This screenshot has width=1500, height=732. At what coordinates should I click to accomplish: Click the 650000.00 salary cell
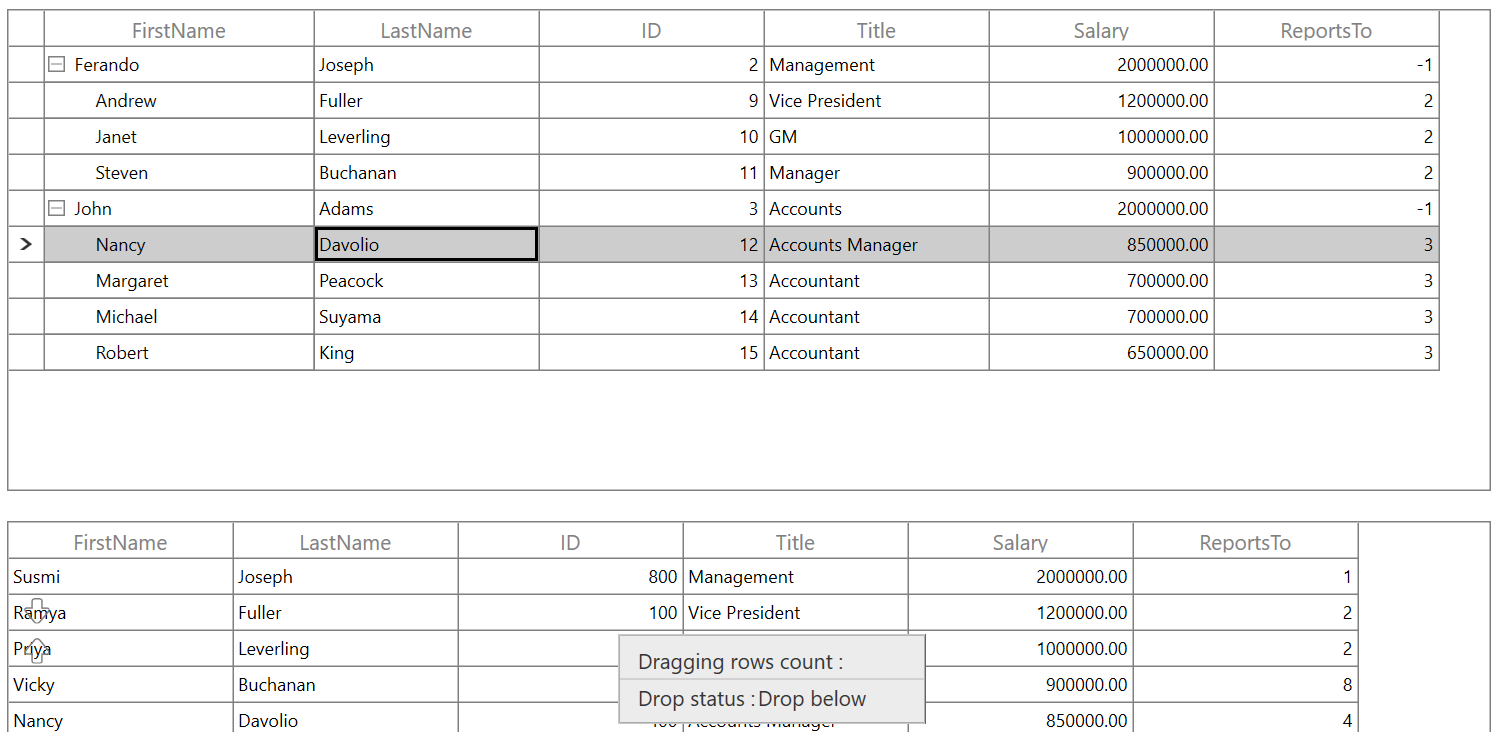tap(1102, 353)
